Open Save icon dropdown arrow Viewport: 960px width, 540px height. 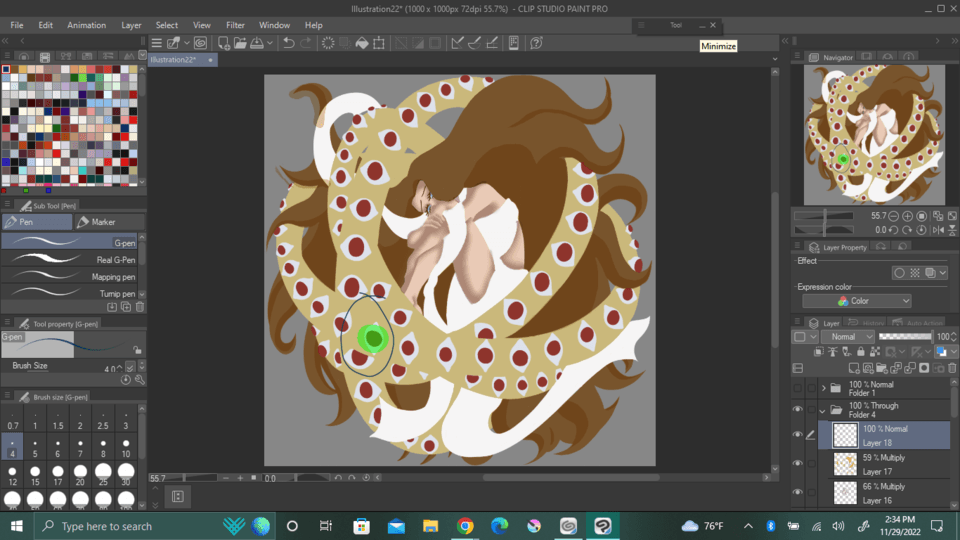coord(269,43)
